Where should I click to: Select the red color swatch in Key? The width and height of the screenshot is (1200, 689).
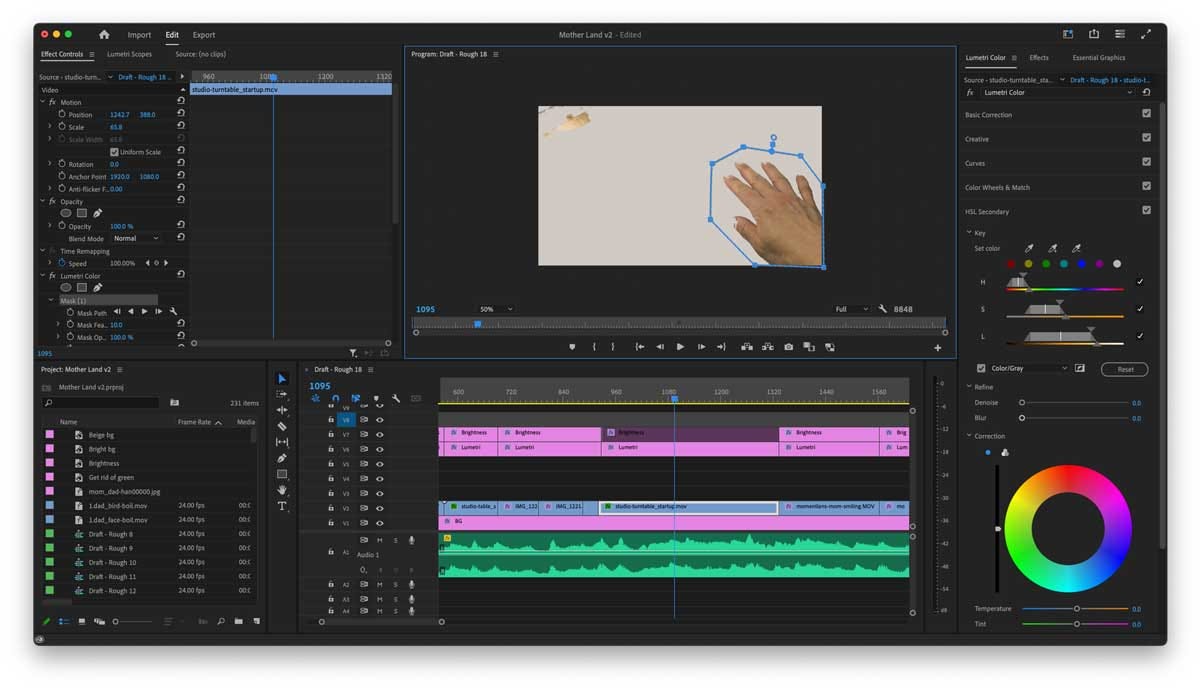tap(1011, 264)
